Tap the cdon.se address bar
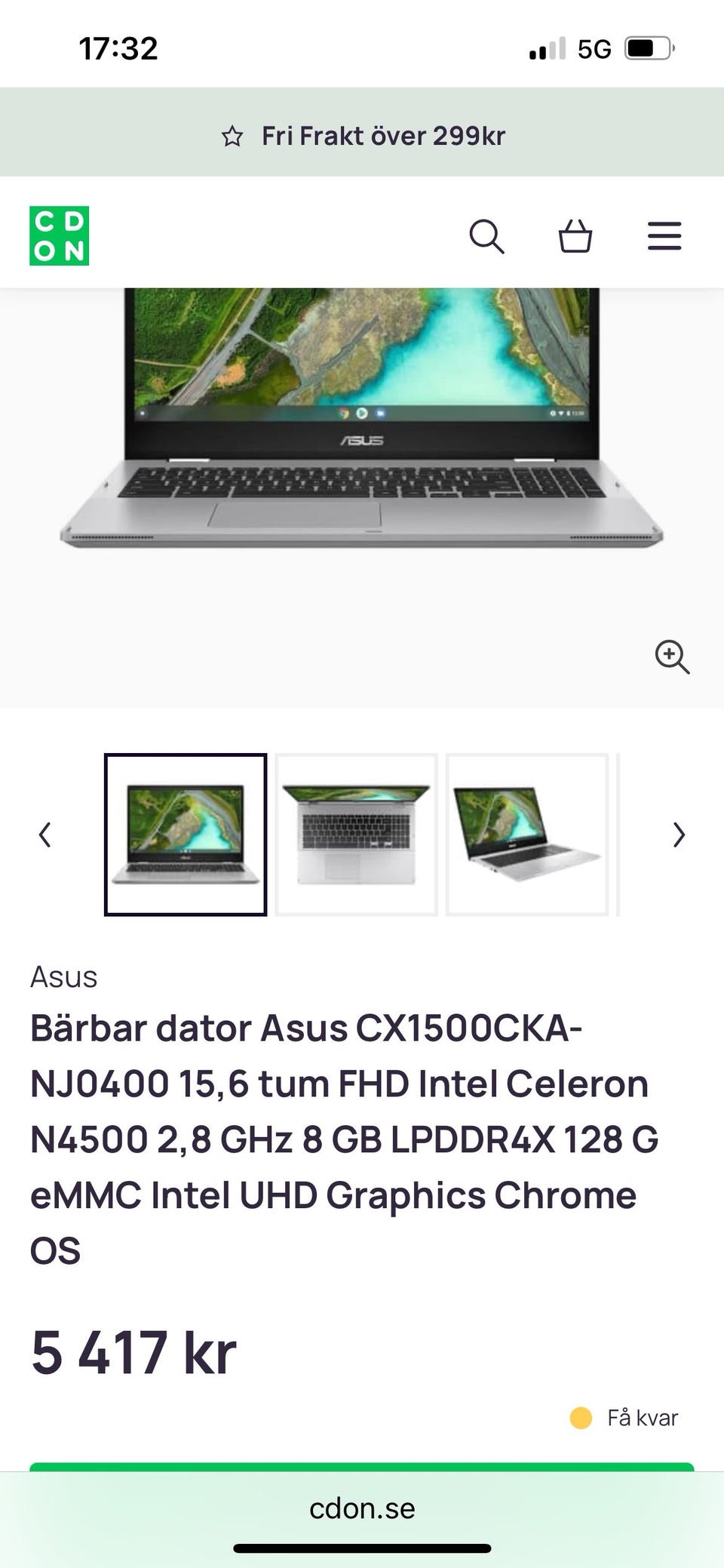 click(x=362, y=1508)
